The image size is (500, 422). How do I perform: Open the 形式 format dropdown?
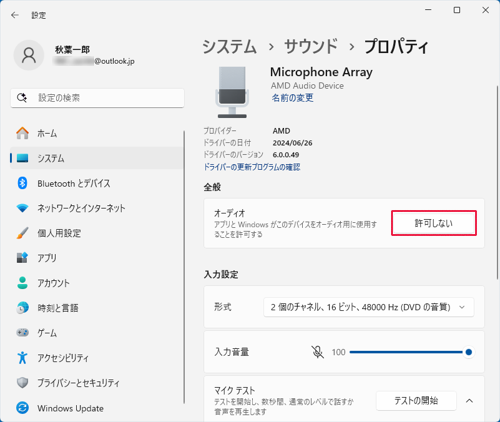coord(368,307)
